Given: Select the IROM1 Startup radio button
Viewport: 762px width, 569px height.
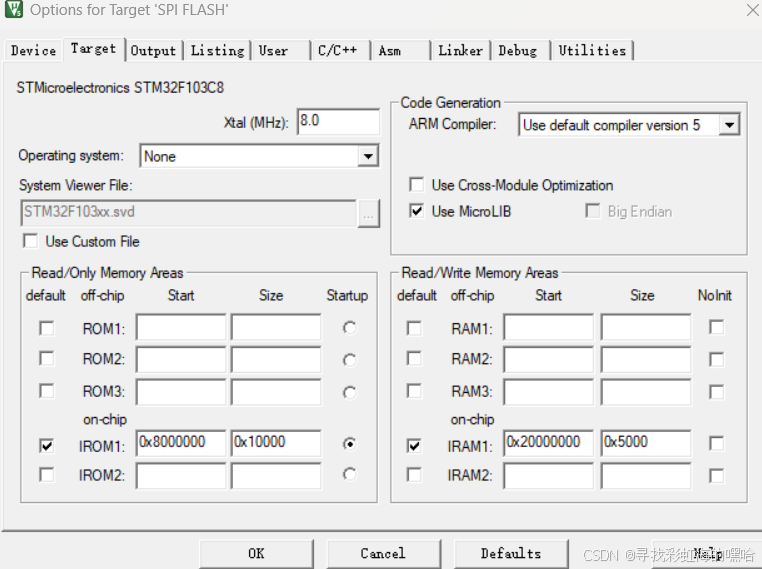Looking at the screenshot, I should (349, 444).
